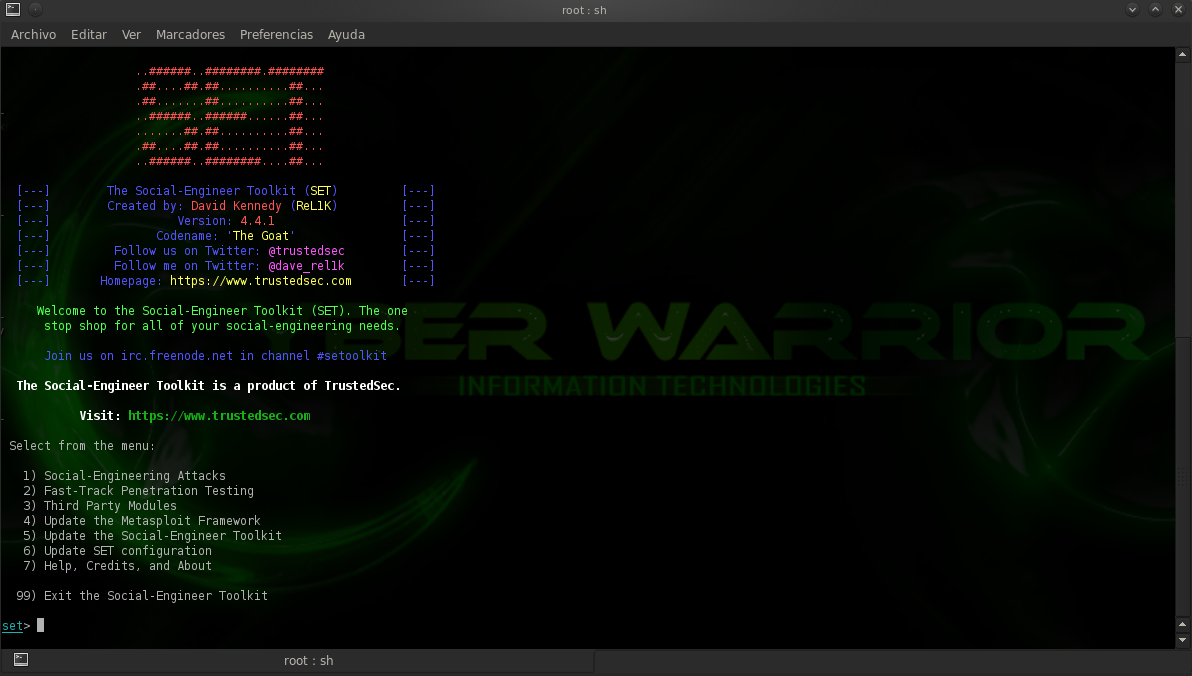1192x676 pixels.
Task: Click 'Social-Engineering Attacks' menu line
Action: pos(124,476)
